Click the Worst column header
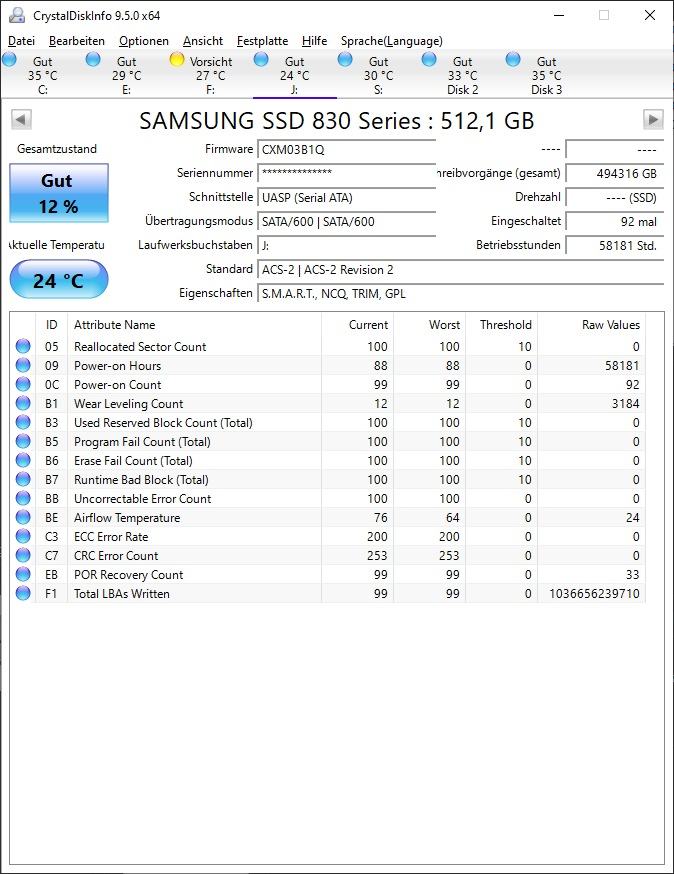The height and width of the screenshot is (874, 674). point(429,324)
